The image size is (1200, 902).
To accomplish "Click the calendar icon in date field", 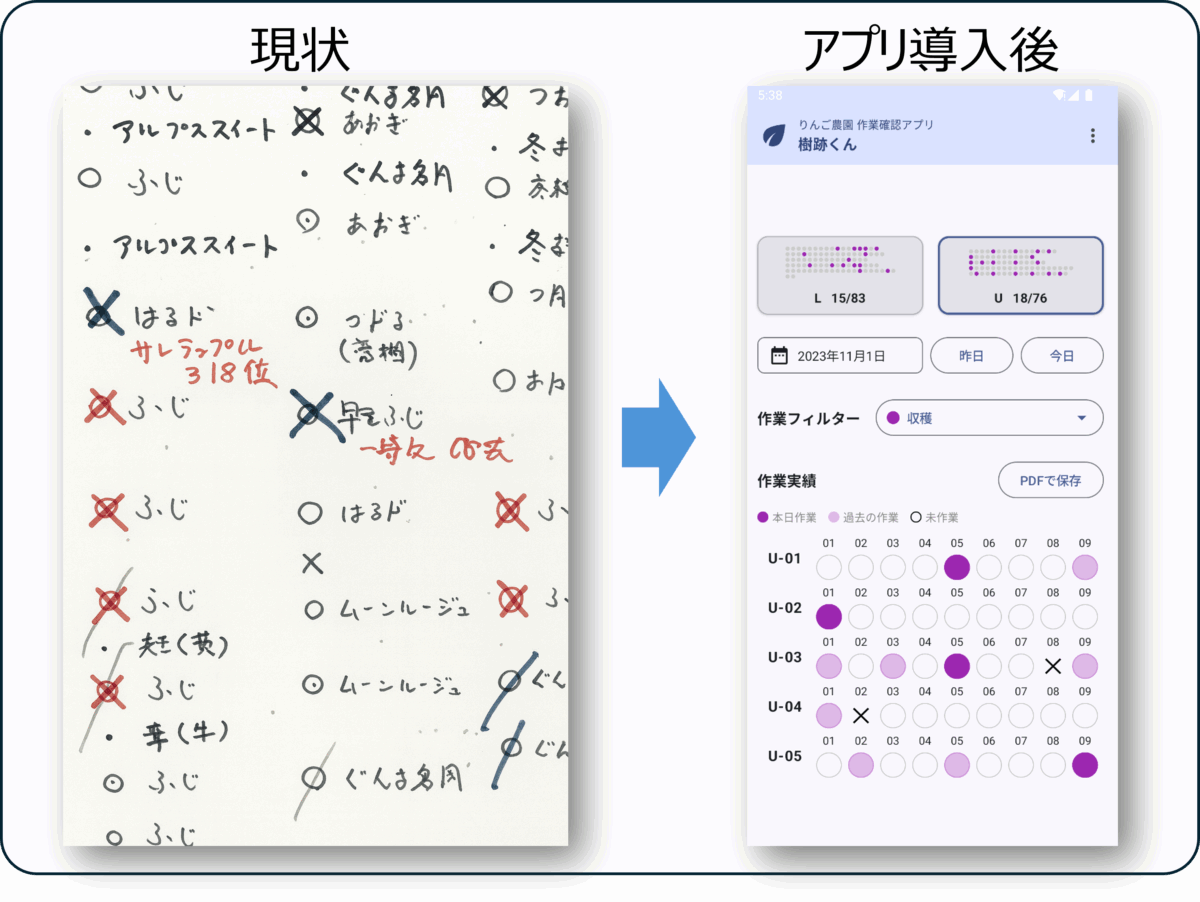I will click(779, 356).
